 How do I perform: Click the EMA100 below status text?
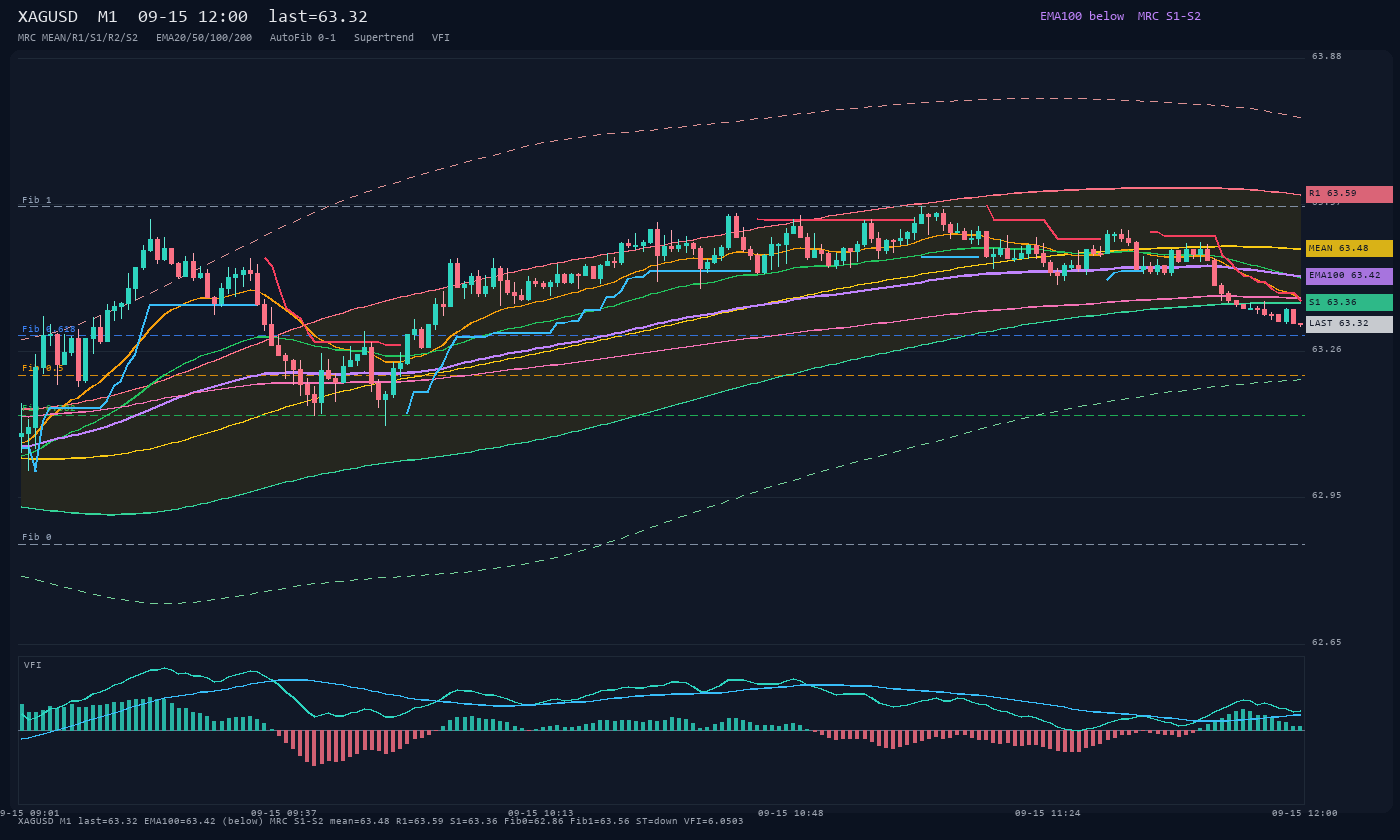click(x=1082, y=16)
